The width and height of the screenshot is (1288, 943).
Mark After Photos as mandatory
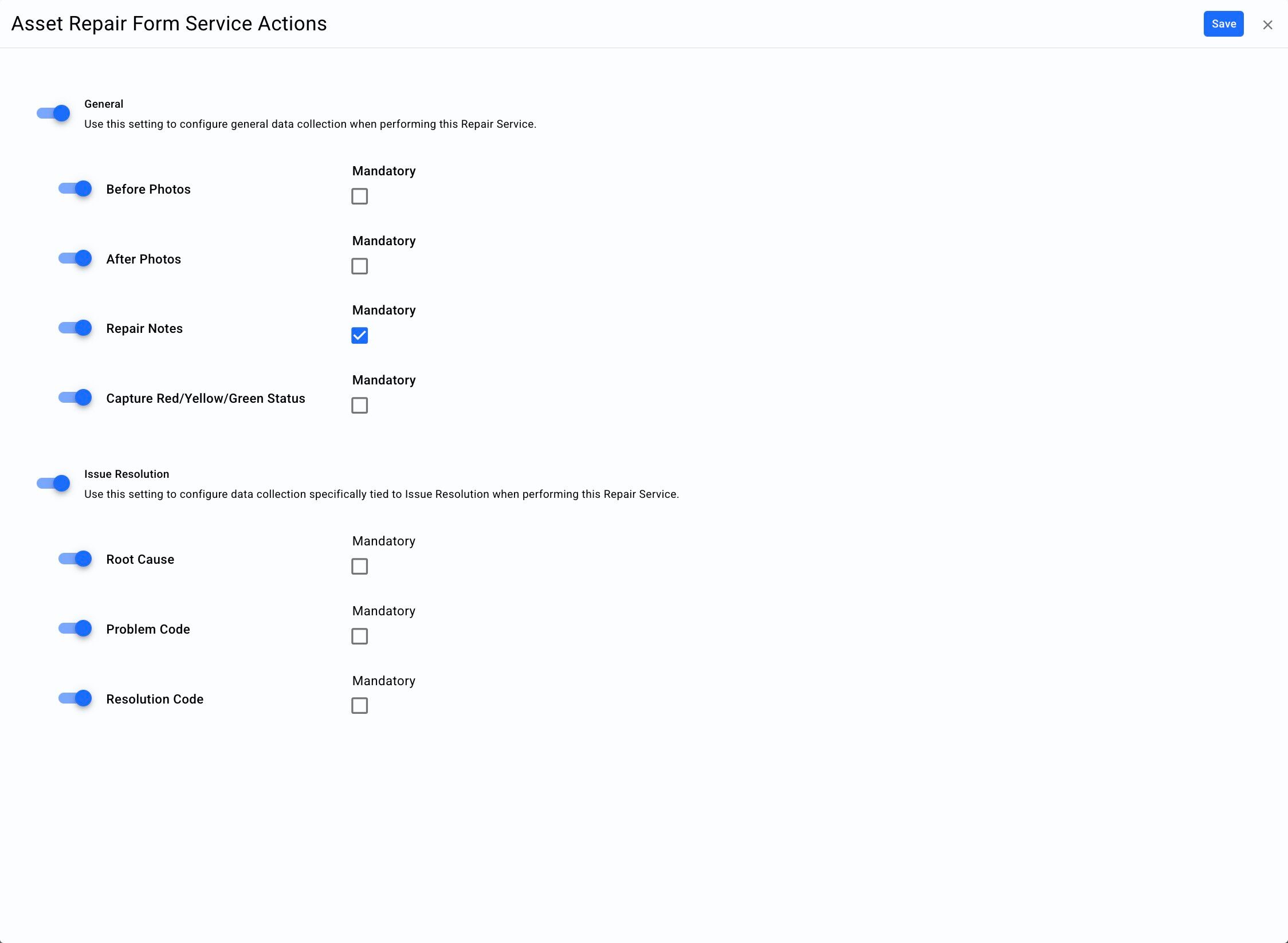(359, 266)
